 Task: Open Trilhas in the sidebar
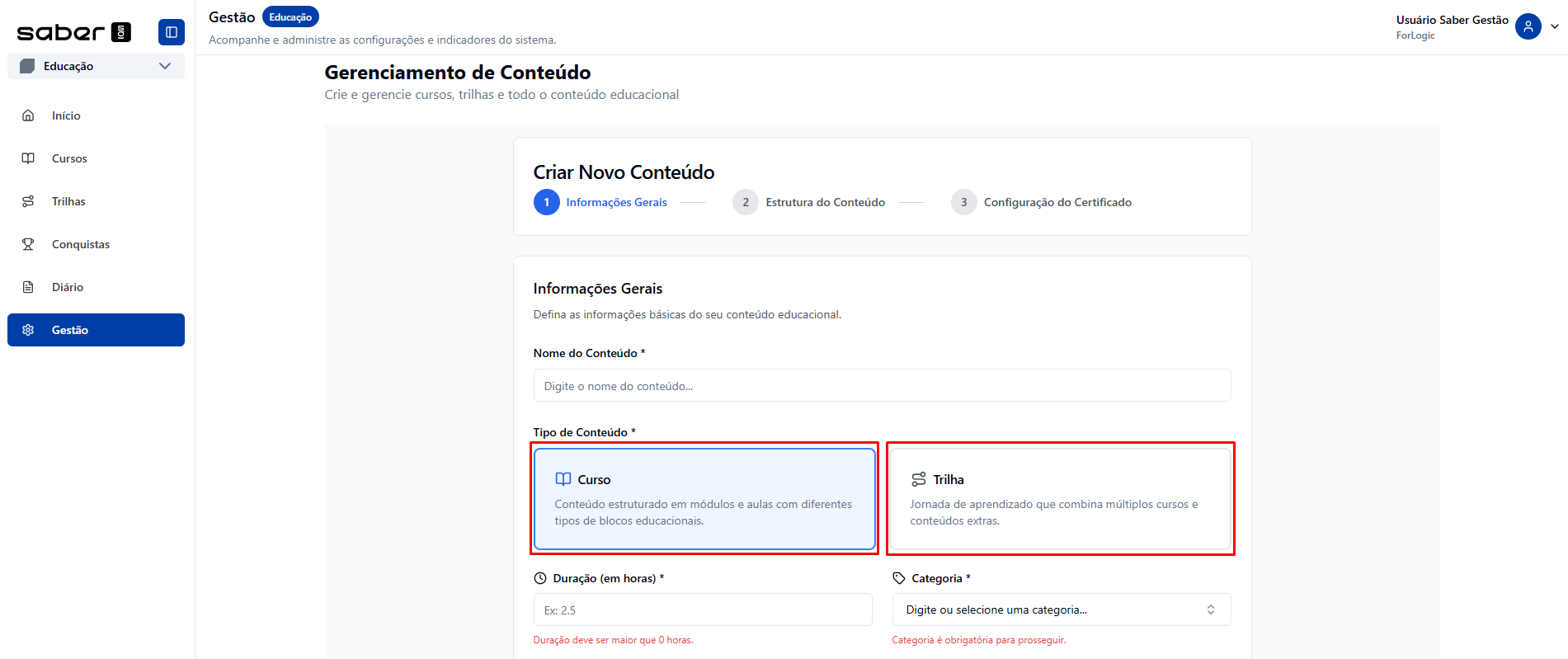click(68, 201)
